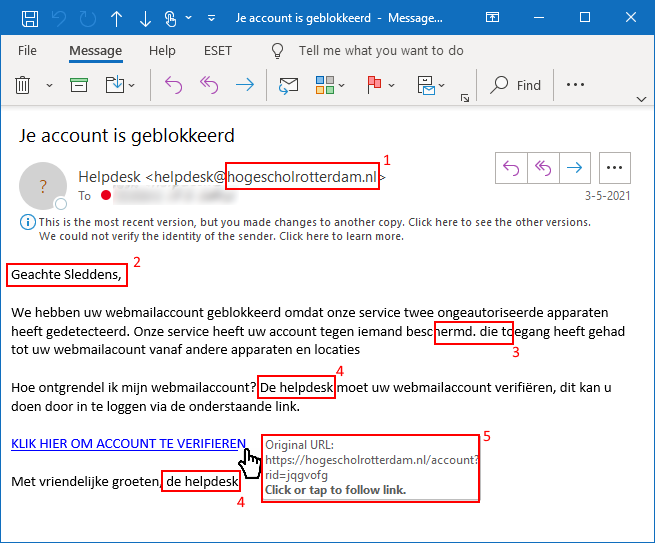Viewport: 655px width, 543px height.
Task: Delete the message with trash icon
Action: click(23, 85)
